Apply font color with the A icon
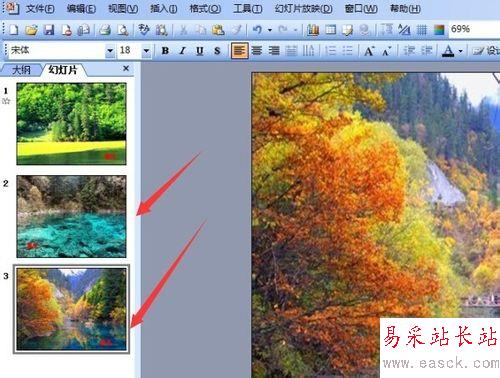Image resolution: width=500 pixels, height=378 pixels. 448,51
